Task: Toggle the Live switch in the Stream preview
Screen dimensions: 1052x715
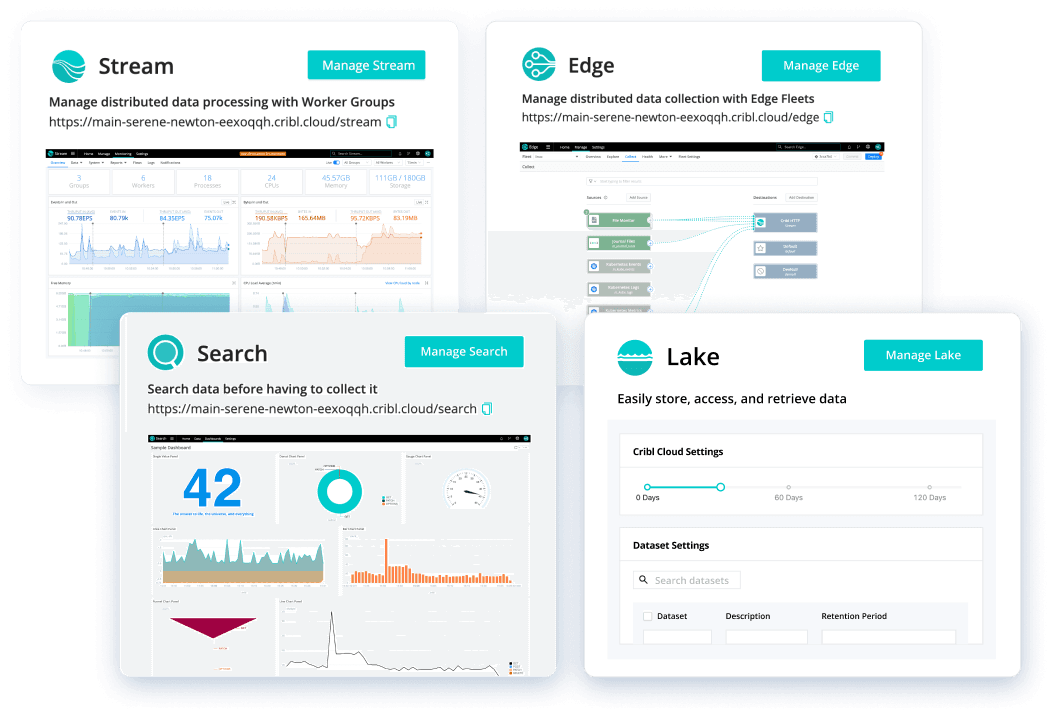Action: coord(336,162)
